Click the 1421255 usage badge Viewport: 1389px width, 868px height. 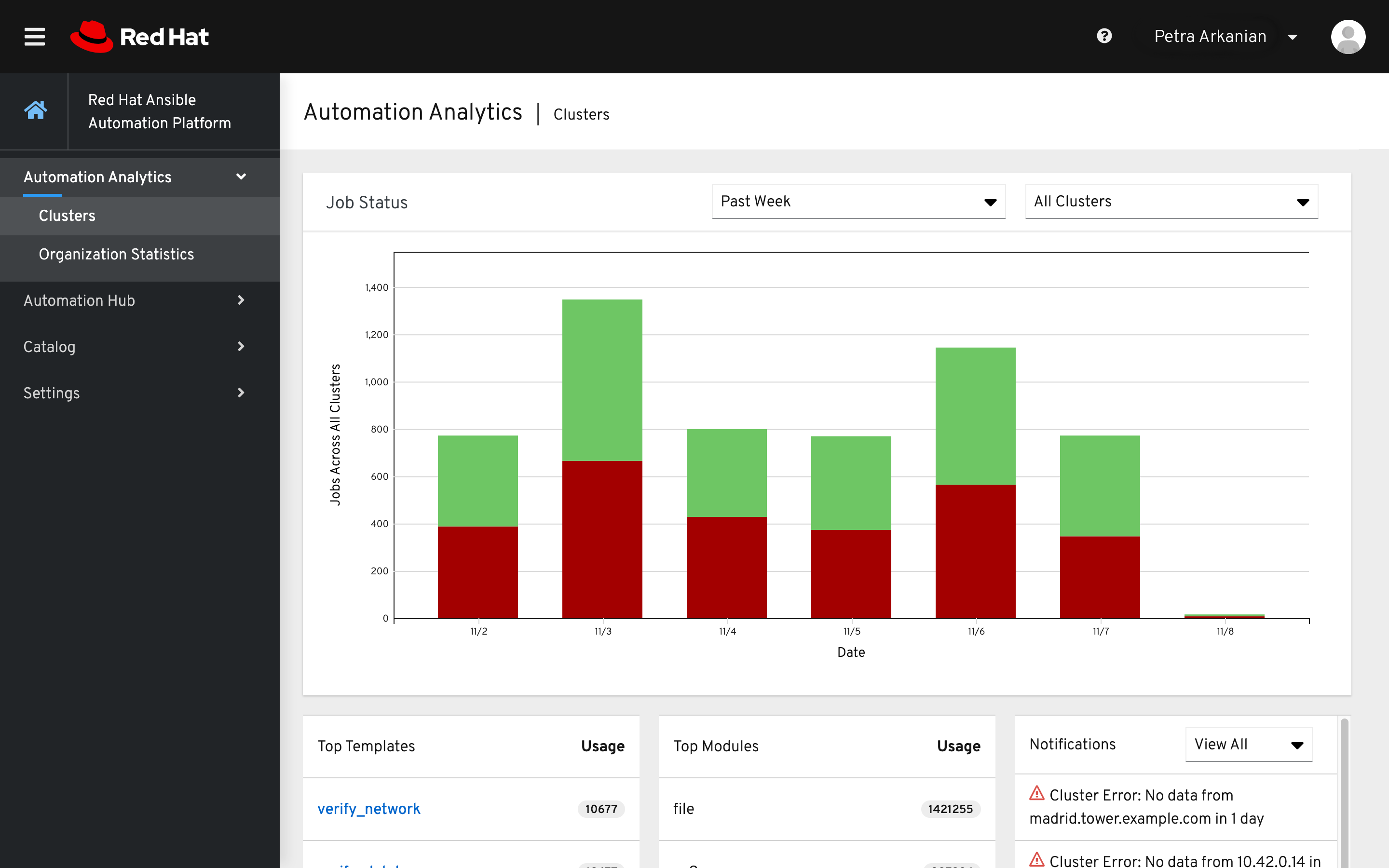coord(950,809)
